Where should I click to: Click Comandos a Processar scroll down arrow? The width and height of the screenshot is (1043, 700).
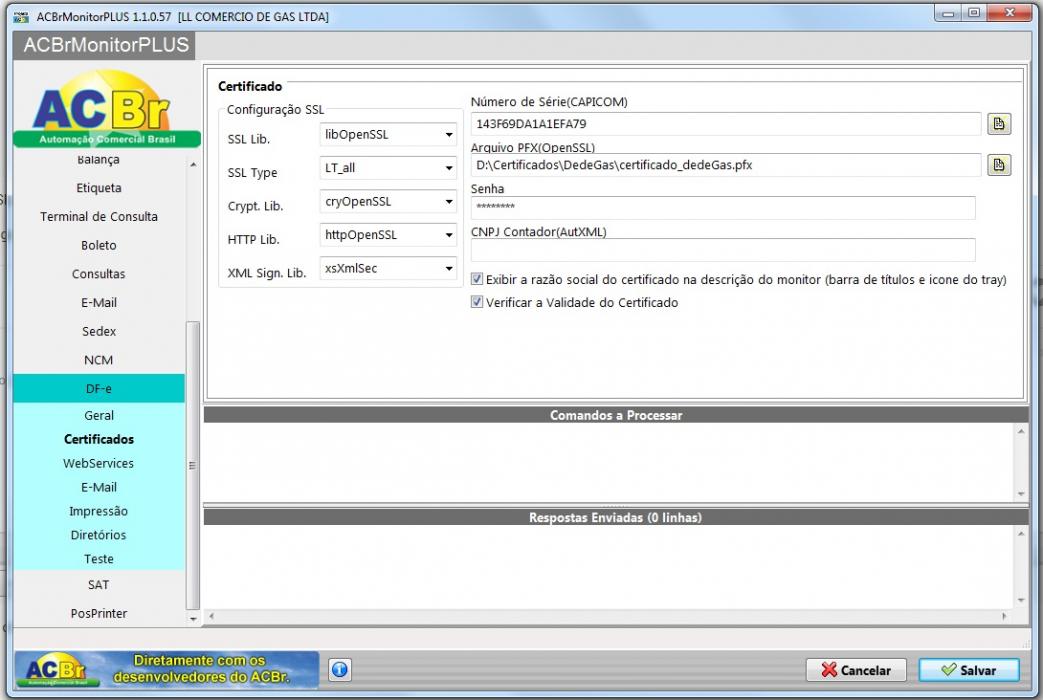click(x=1021, y=494)
